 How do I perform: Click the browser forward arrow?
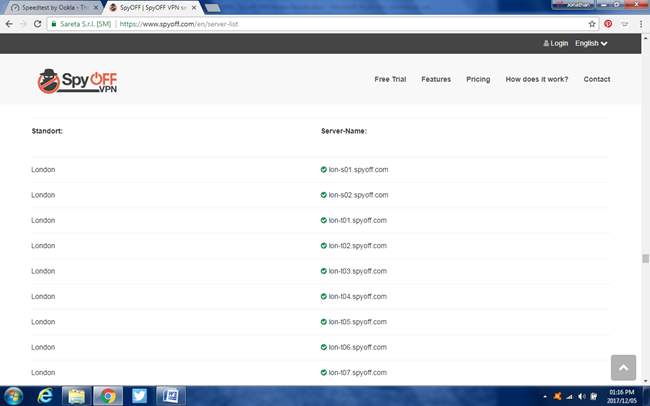[23, 24]
